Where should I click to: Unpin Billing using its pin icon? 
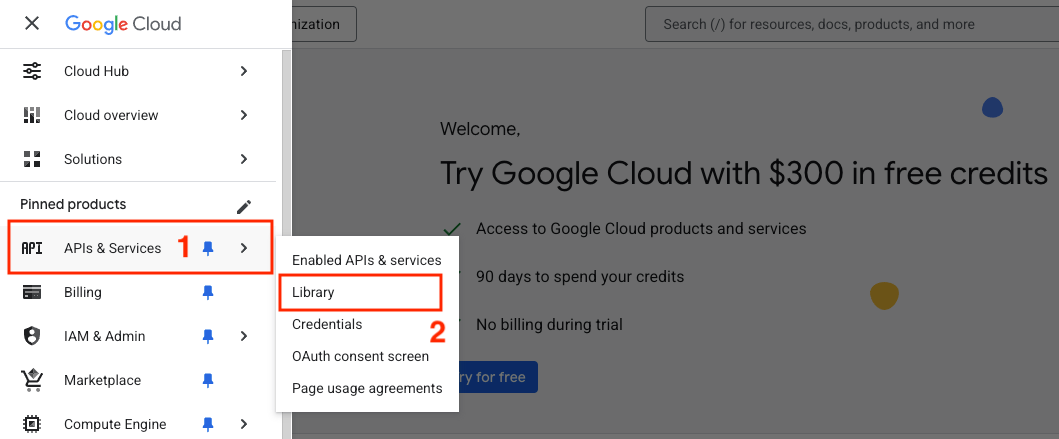point(208,292)
